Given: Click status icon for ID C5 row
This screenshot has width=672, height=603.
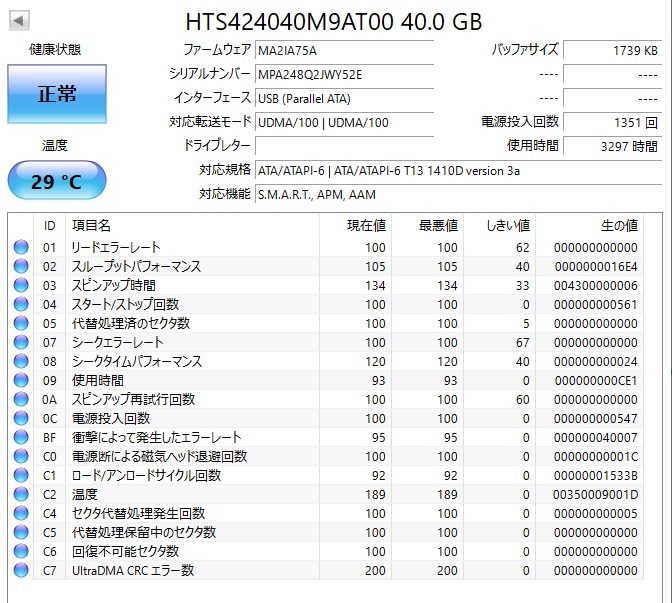Looking at the screenshot, I should 21,532.
